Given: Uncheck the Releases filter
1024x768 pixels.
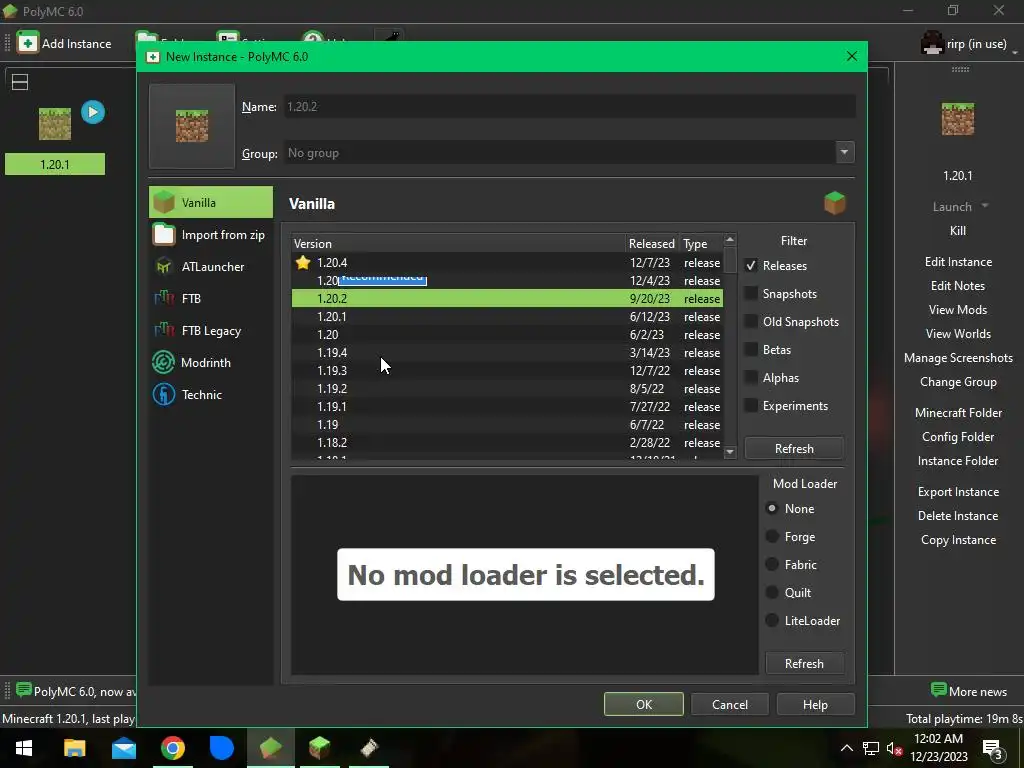Looking at the screenshot, I should tap(751, 266).
